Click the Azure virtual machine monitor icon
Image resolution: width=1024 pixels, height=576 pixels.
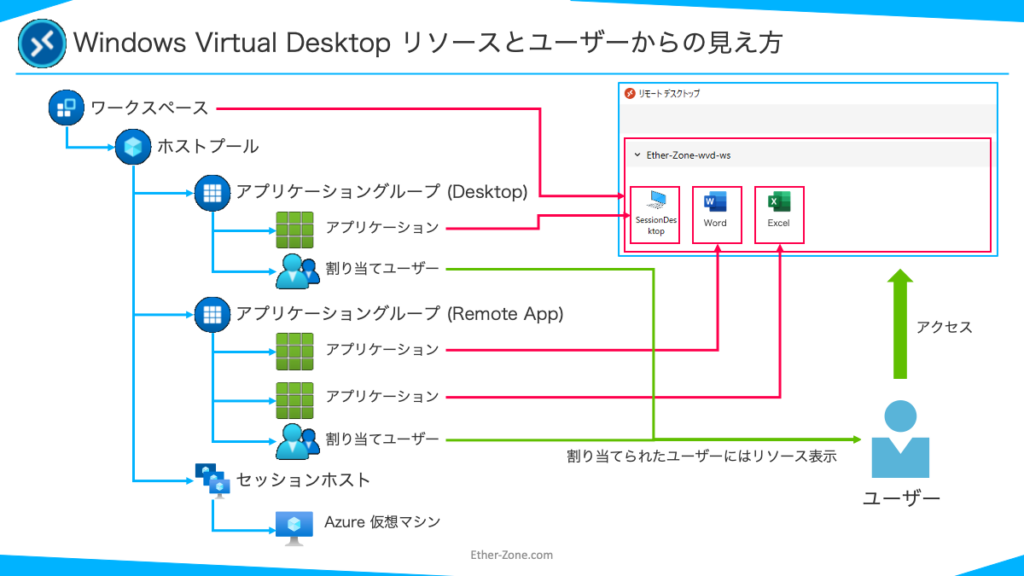pos(294,528)
